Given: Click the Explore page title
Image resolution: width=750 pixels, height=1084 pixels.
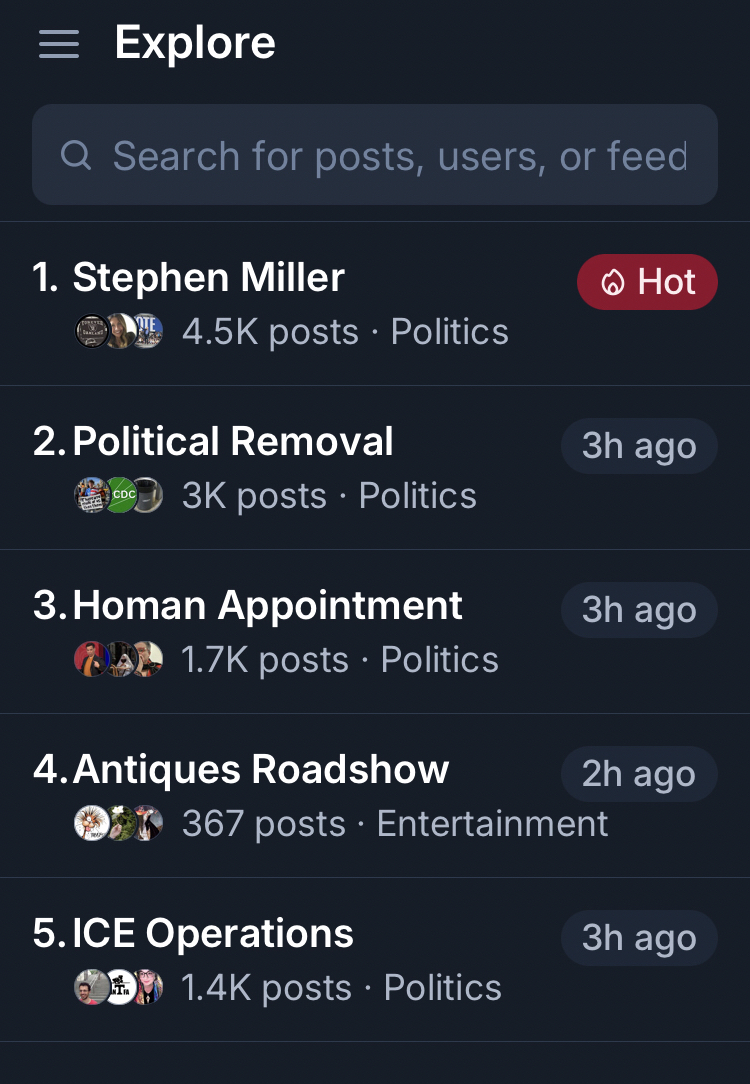Looking at the screenshot, I should coord(195,43).
